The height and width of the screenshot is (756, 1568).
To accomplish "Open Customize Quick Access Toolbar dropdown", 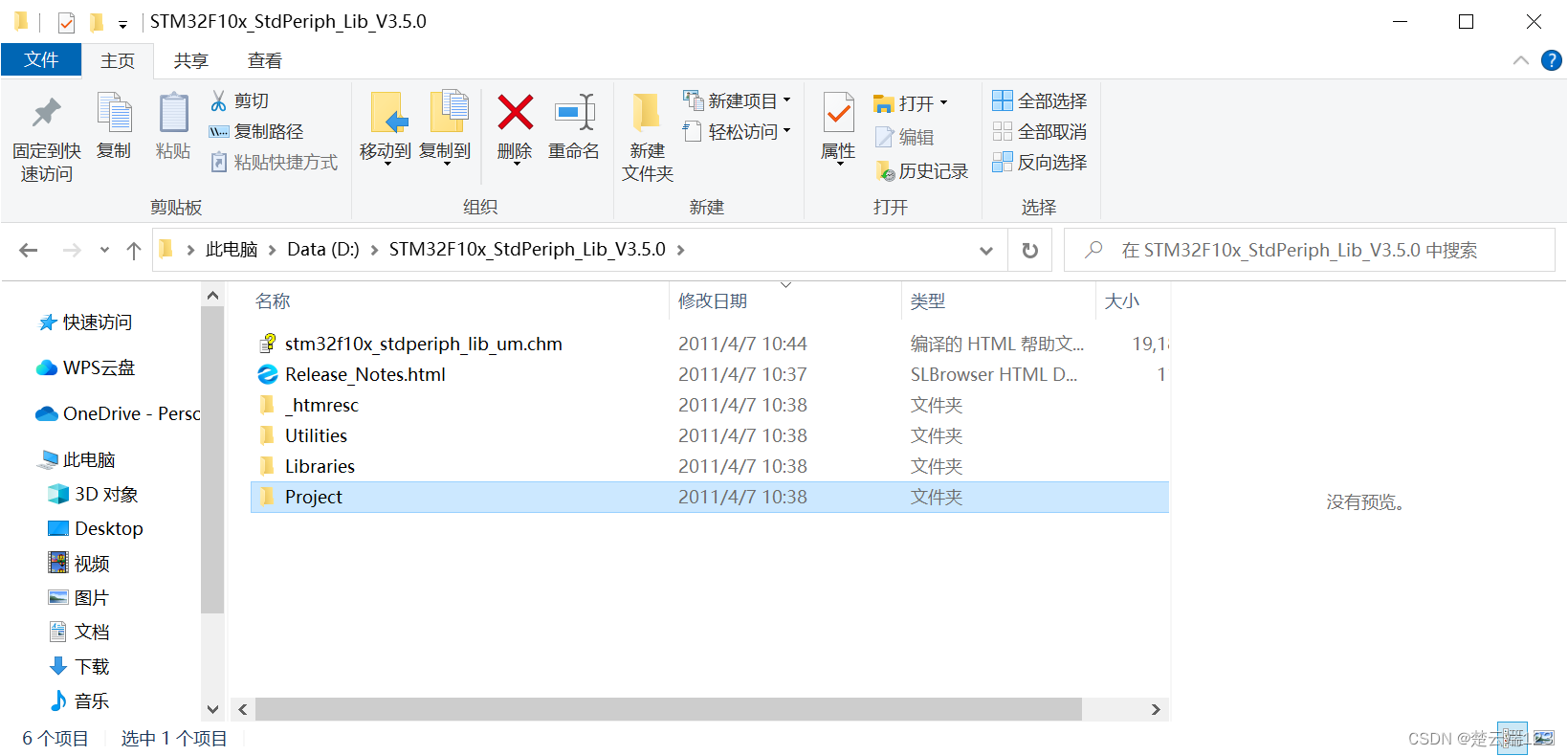I will click(x=122, y=23).
